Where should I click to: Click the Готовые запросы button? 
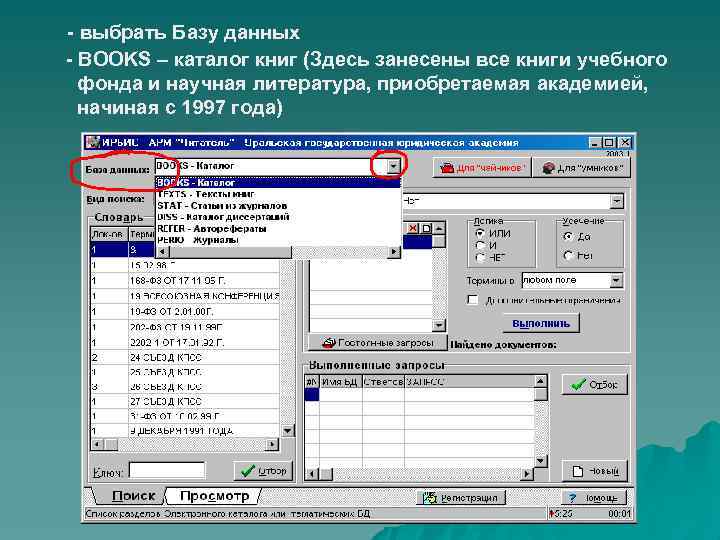tap(378, 343)
